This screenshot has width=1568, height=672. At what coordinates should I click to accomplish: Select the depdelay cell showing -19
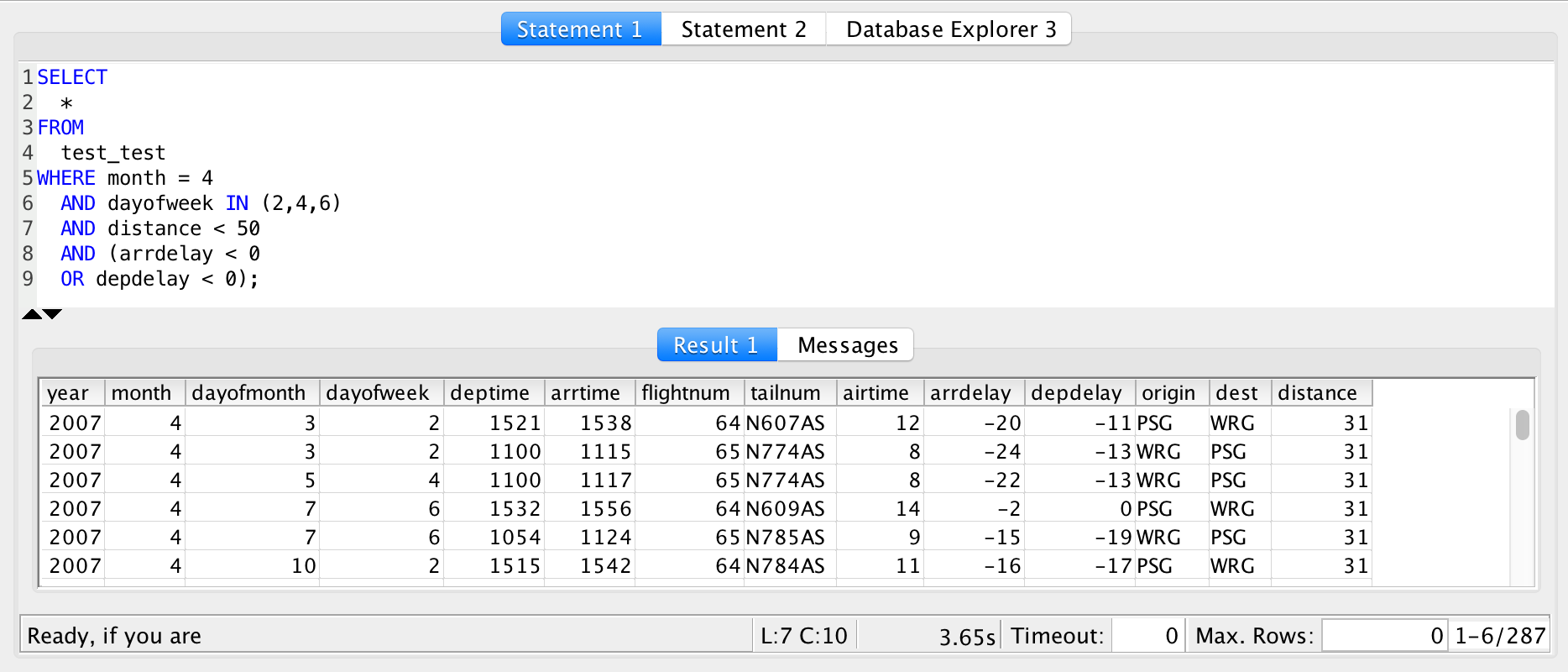1079,537
